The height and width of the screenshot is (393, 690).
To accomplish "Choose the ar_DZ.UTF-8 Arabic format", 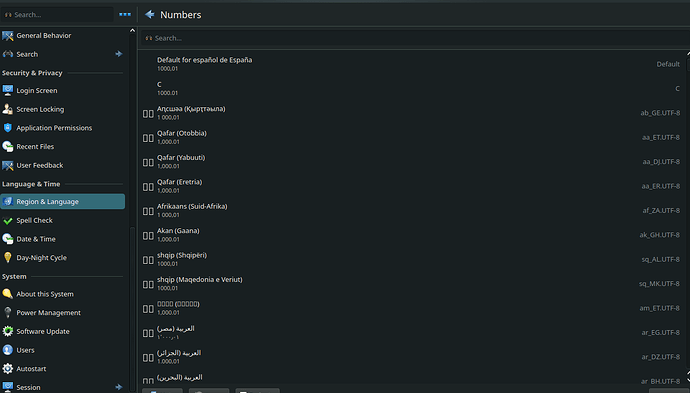I will point(412,357).
